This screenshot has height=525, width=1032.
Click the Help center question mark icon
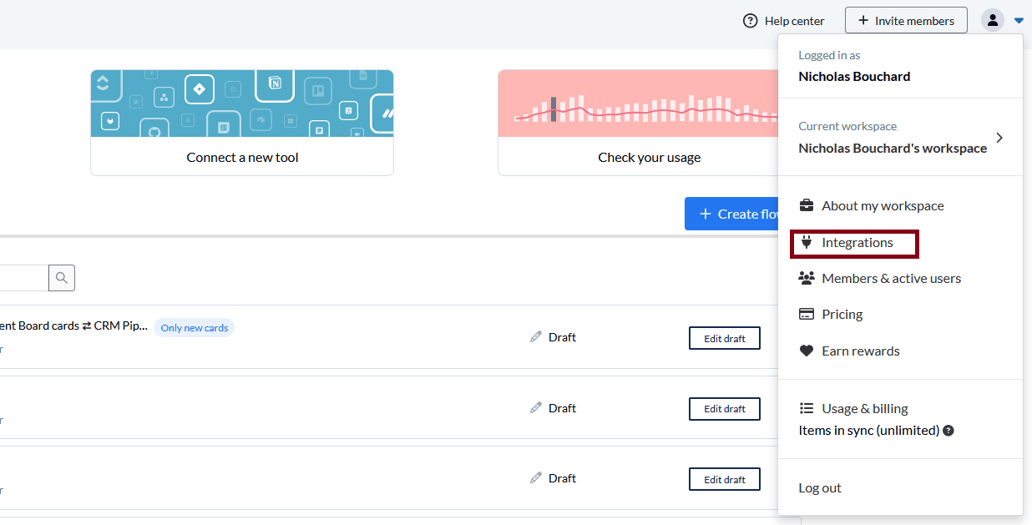pyautogui.click(x=750, y=21)
